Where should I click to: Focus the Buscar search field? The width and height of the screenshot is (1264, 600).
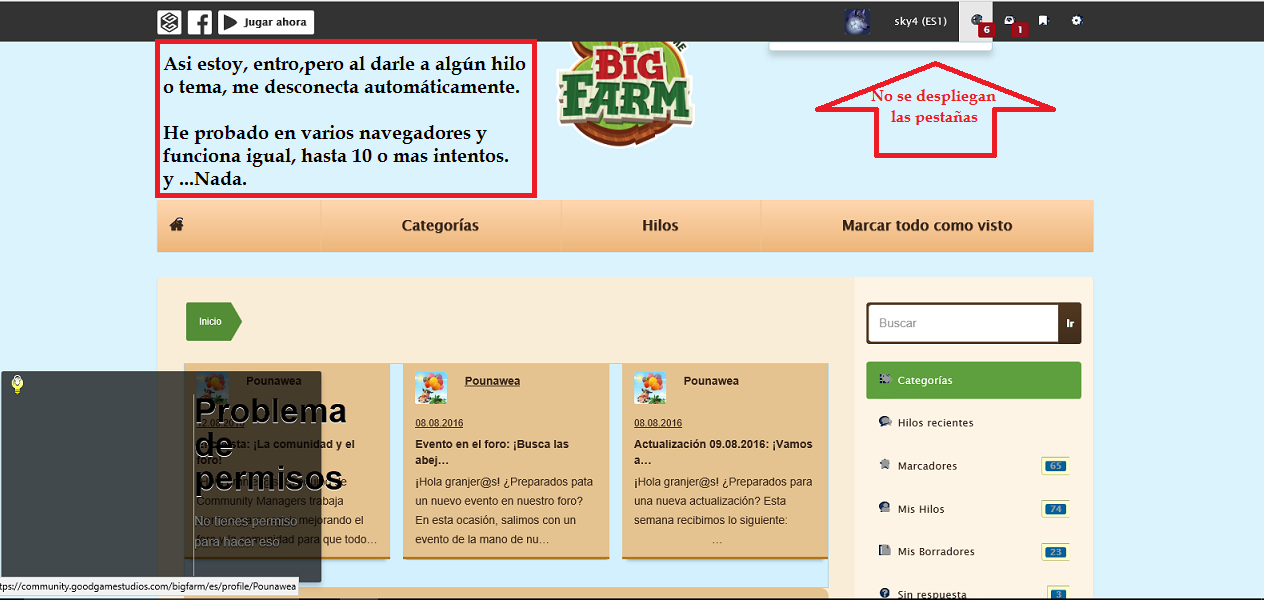point(962,323)
